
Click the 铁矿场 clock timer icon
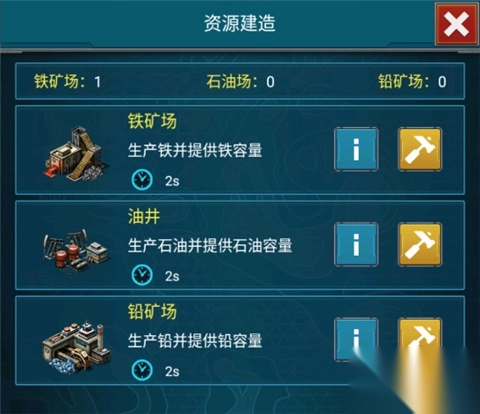click(142, 180)
